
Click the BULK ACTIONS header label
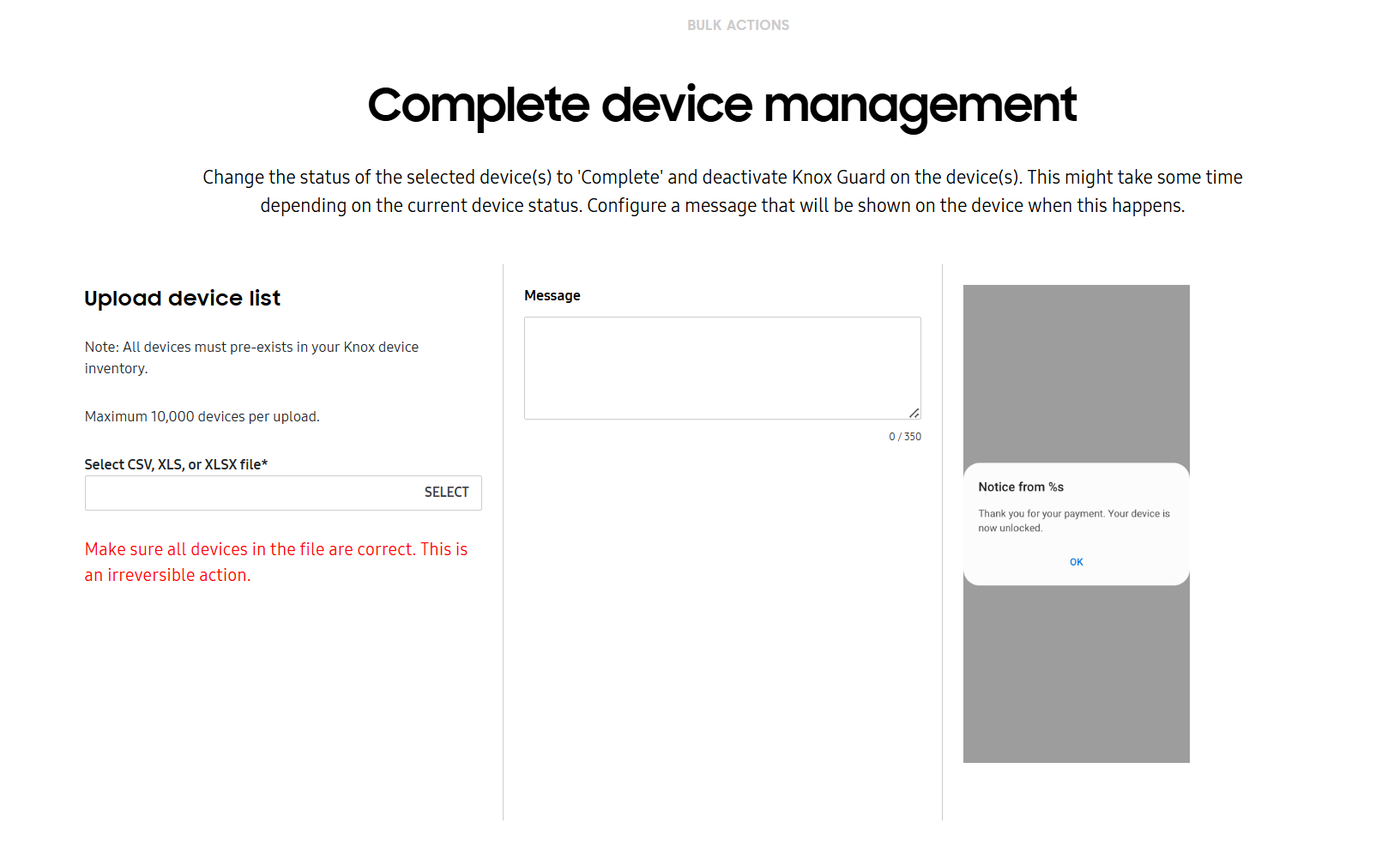(738, 25)
